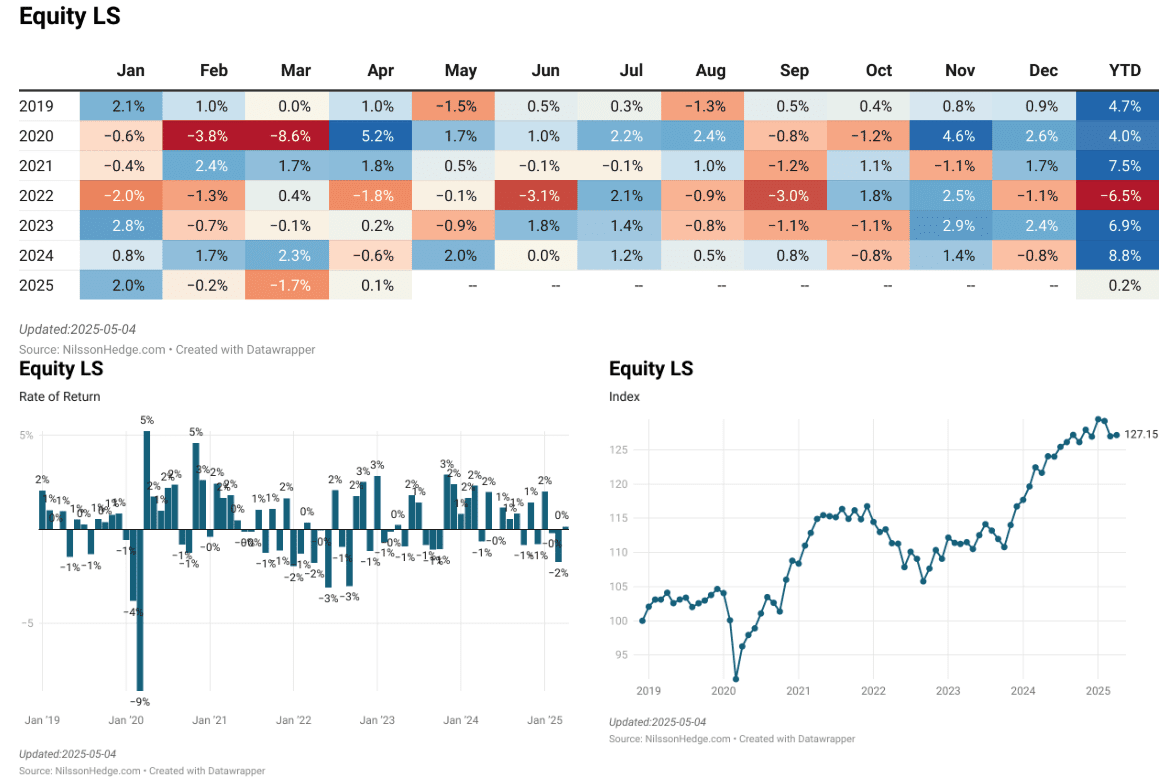Click the April 2020 5.2% cell

(379, 136)
